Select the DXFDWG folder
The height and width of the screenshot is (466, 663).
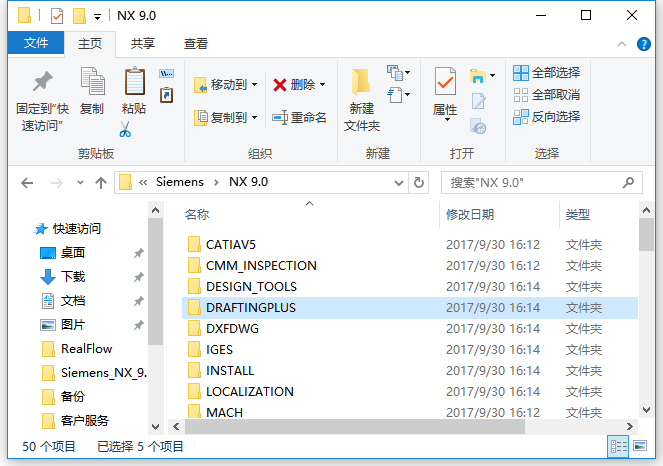tap(410, 329)
